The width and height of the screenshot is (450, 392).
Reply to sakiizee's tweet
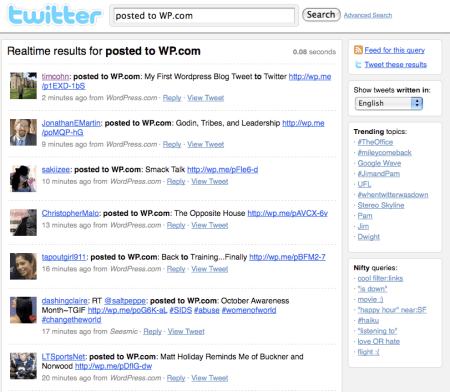(x=176, y=182)
